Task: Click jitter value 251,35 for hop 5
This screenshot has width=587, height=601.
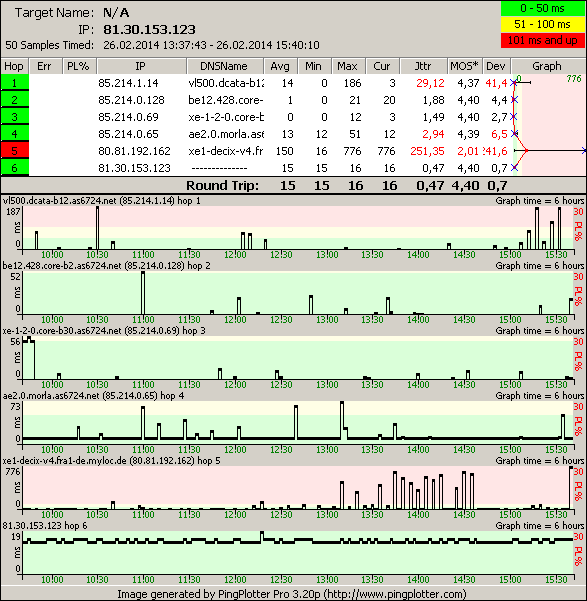Action: click(427, 151)
